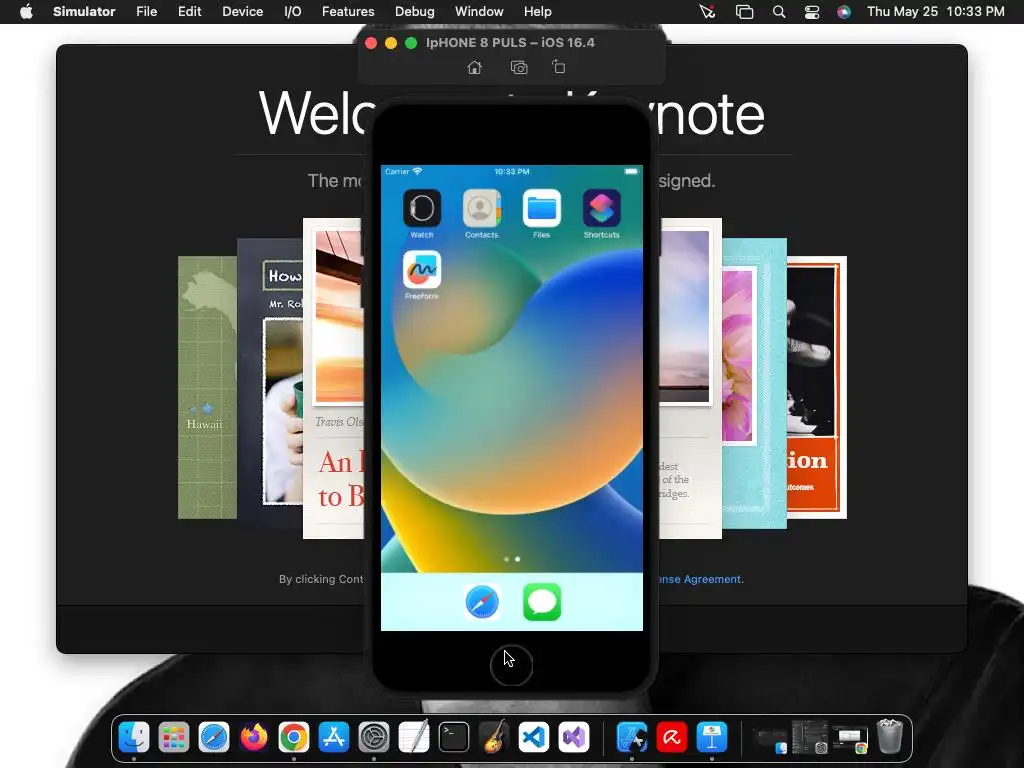
Task: Take a simulator screenshot with camera icon
Action: click(519, 67)
